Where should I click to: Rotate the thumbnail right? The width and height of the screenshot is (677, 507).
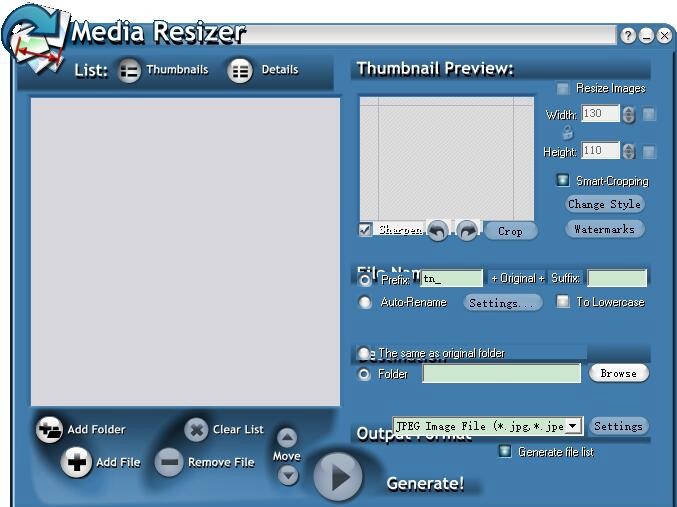pyautogui.click(x=467, y=231)
